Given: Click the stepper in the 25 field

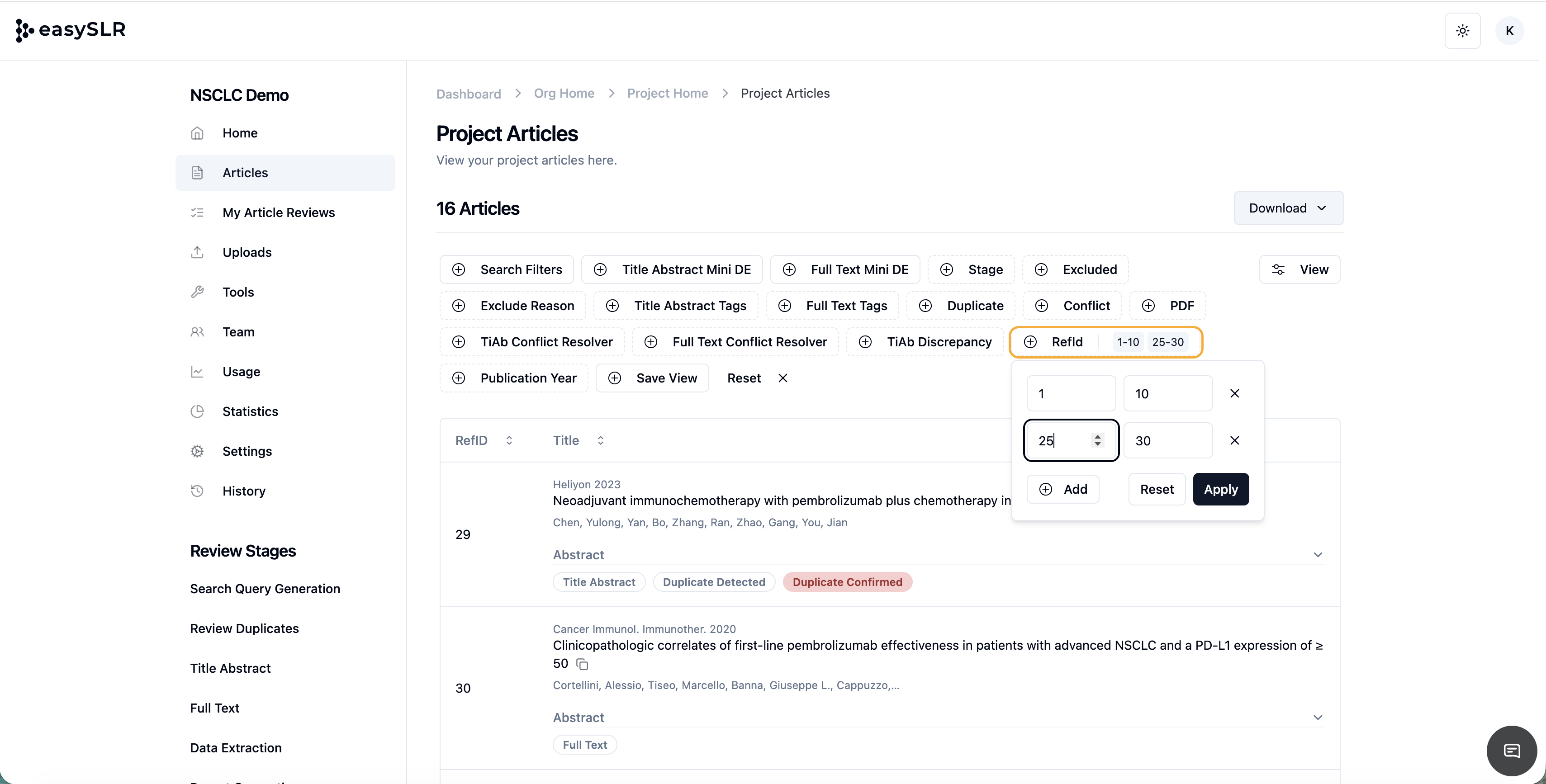Looking at the screenshot, I should pos(1097,440).
